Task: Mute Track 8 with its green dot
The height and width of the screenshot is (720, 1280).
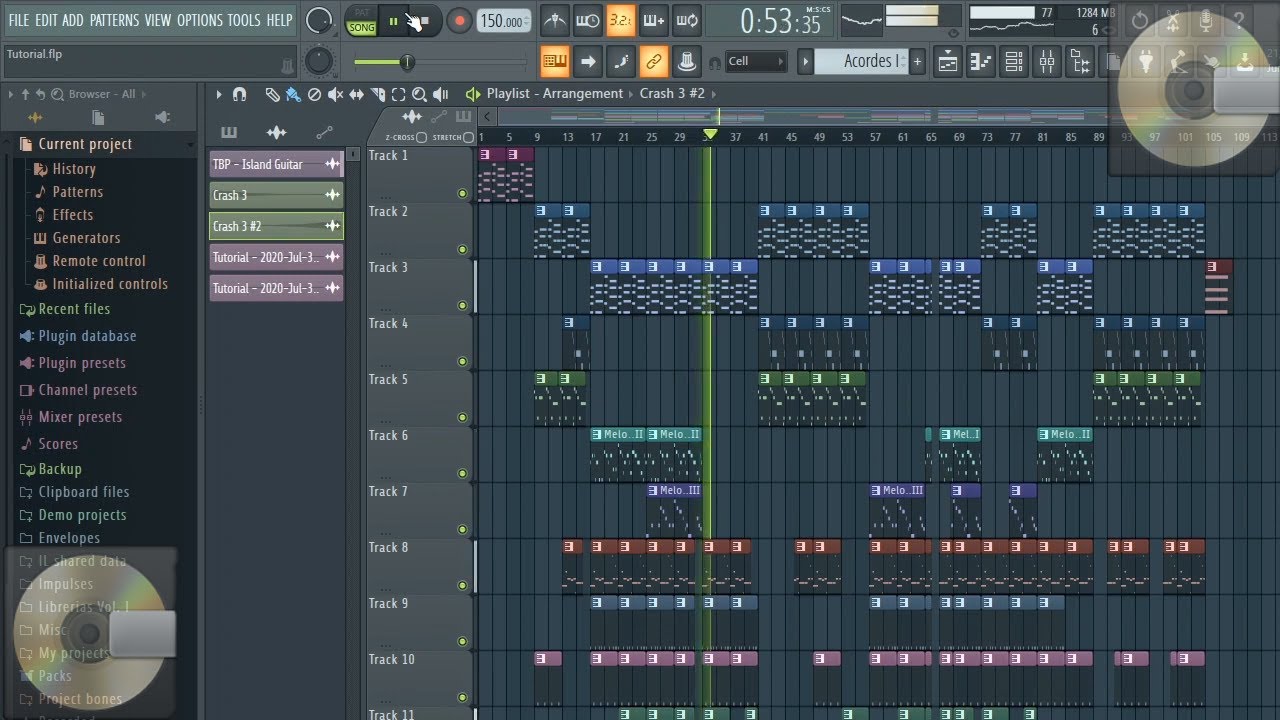Action: 462,585
